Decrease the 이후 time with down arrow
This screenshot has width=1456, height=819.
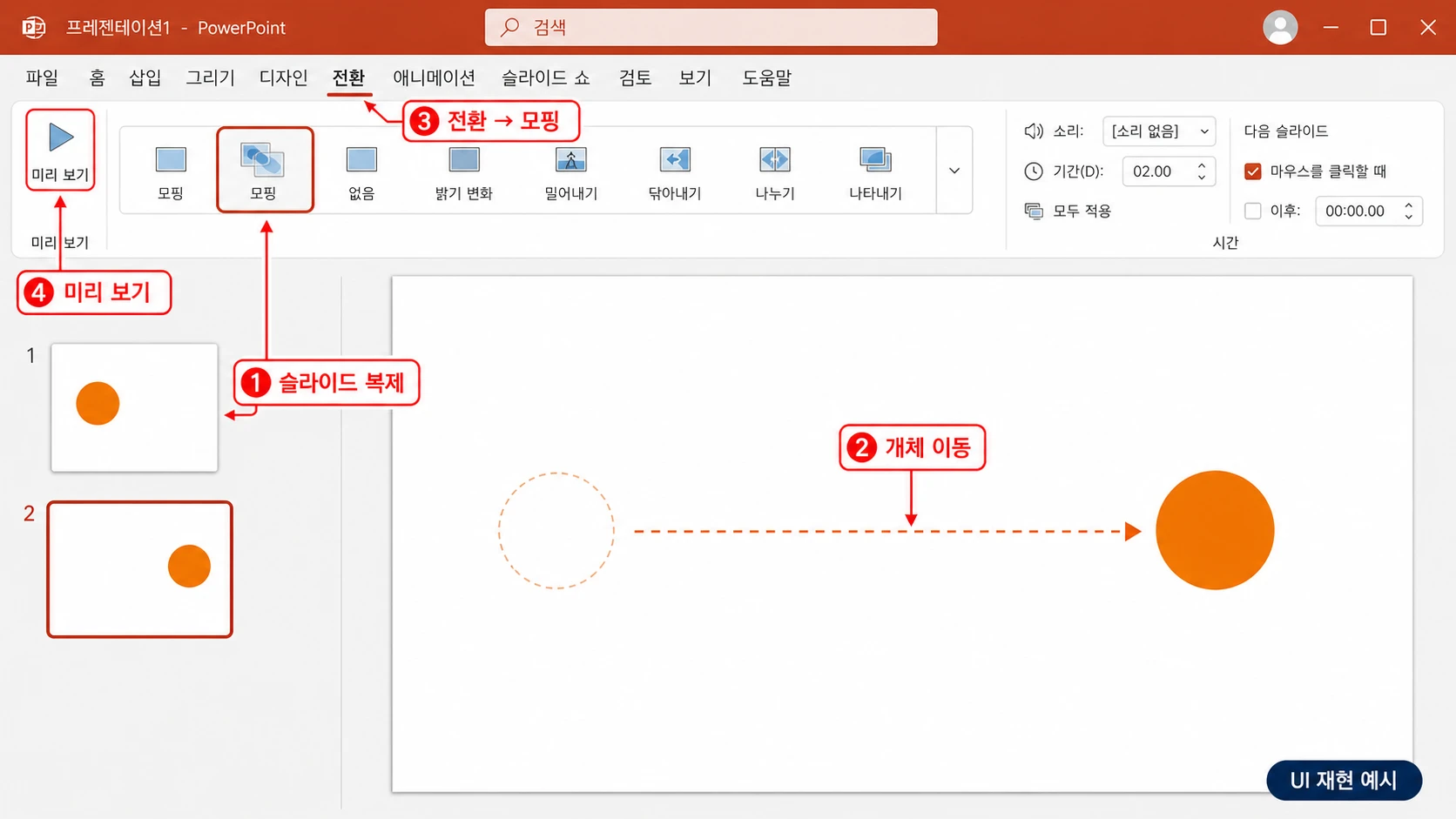point(1408,218)
